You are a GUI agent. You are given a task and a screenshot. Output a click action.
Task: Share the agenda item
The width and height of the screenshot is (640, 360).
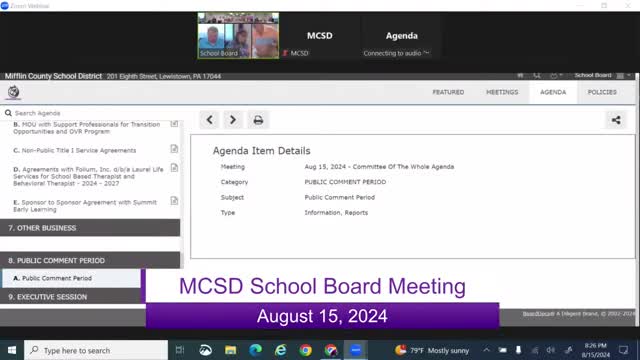[x=616, y=120]
